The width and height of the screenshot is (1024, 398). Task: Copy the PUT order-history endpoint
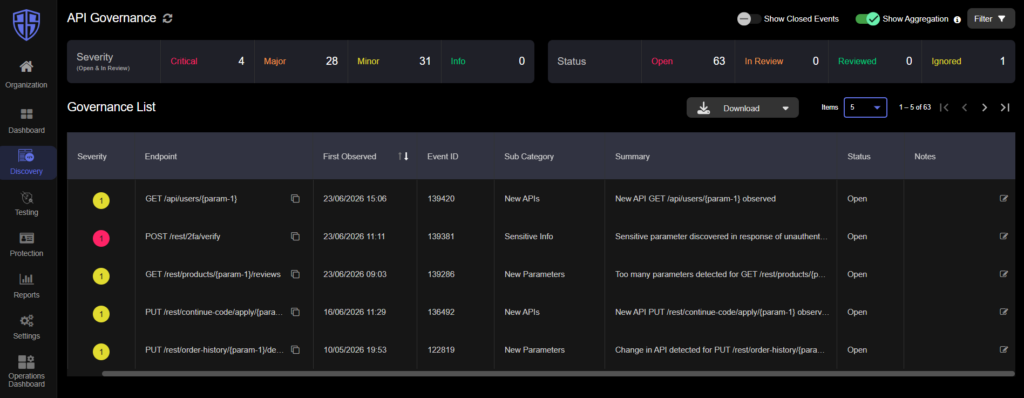[295, 350]
